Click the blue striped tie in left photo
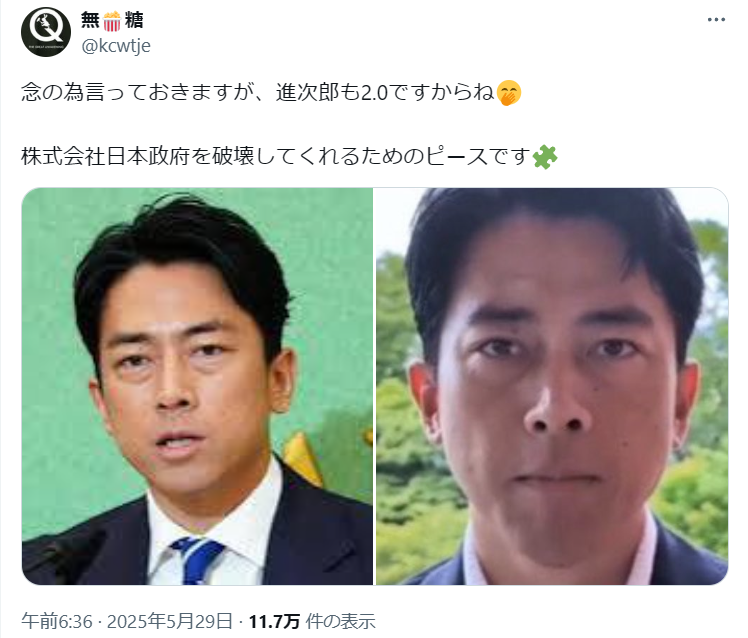This screenshot has width=748, height=638. point(197,560)
